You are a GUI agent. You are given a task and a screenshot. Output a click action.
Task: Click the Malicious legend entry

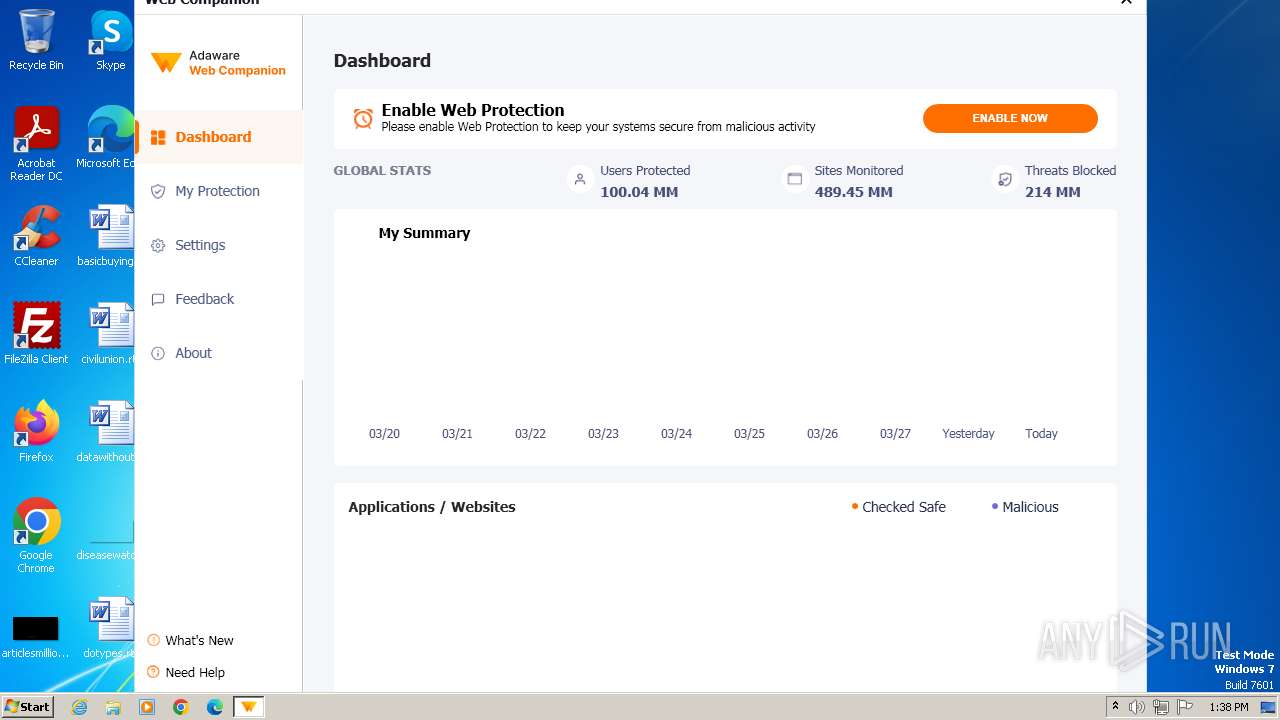(x=1025, y=507)
